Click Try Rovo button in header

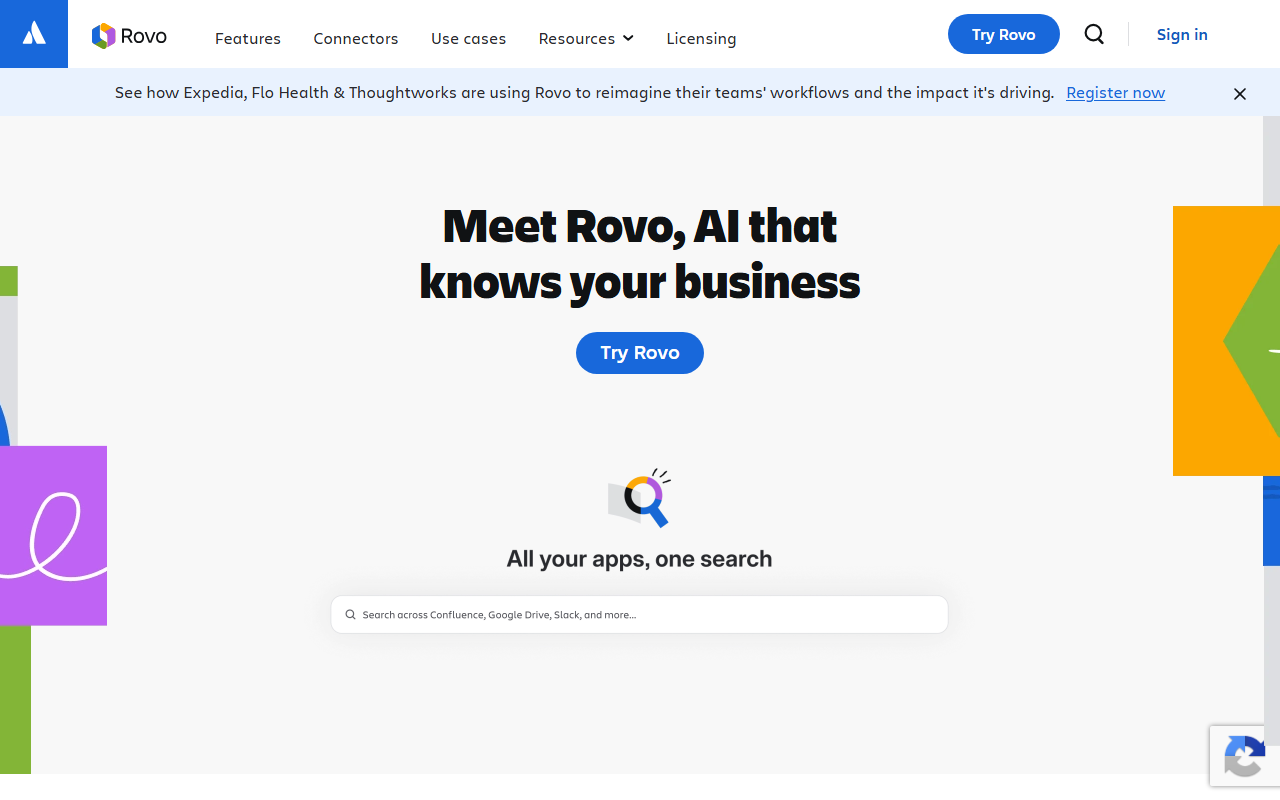tap(1003, 34)
